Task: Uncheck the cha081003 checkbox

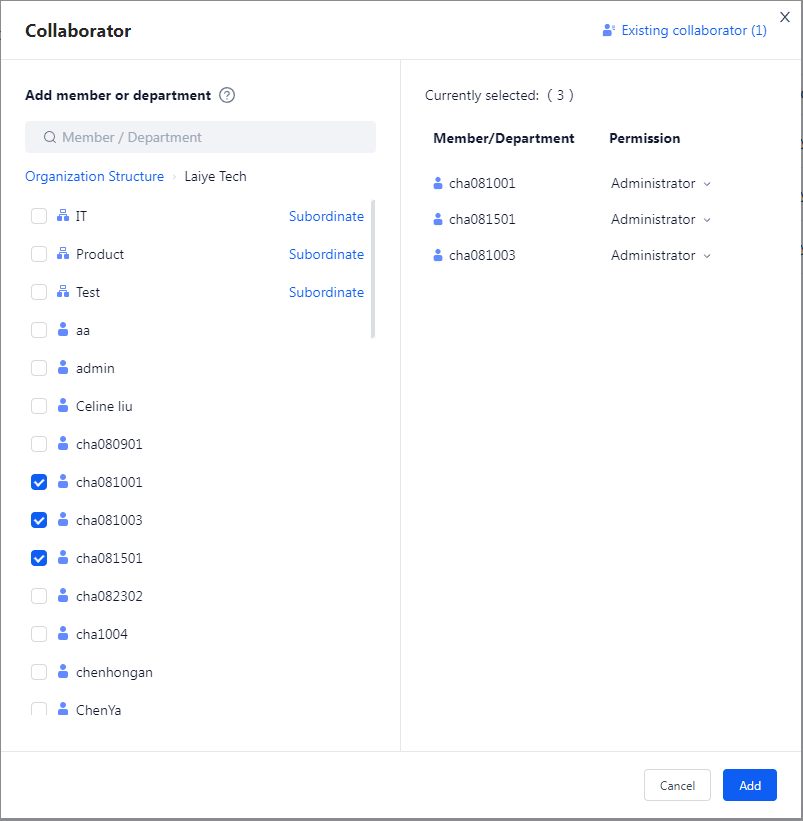Action: tap(39, 520)
